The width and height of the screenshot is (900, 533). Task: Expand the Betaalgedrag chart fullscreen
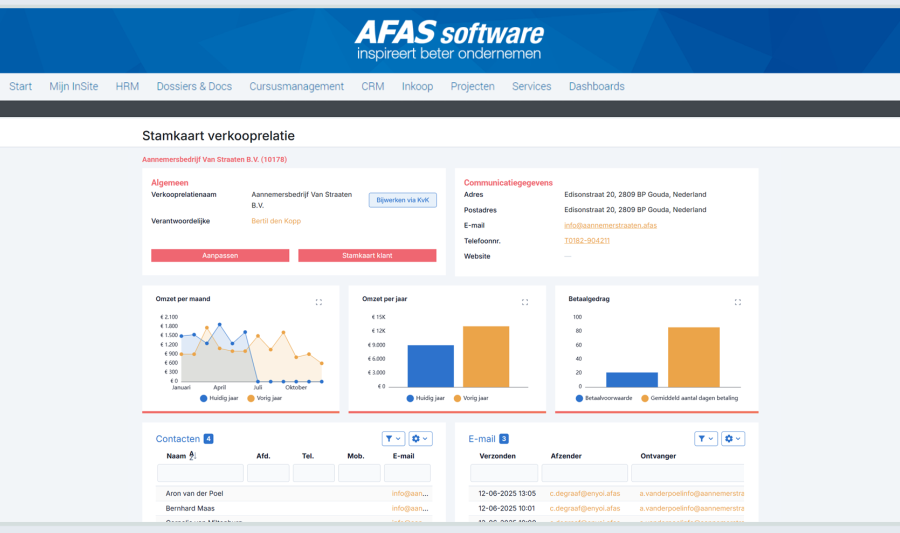coord(738,302)
